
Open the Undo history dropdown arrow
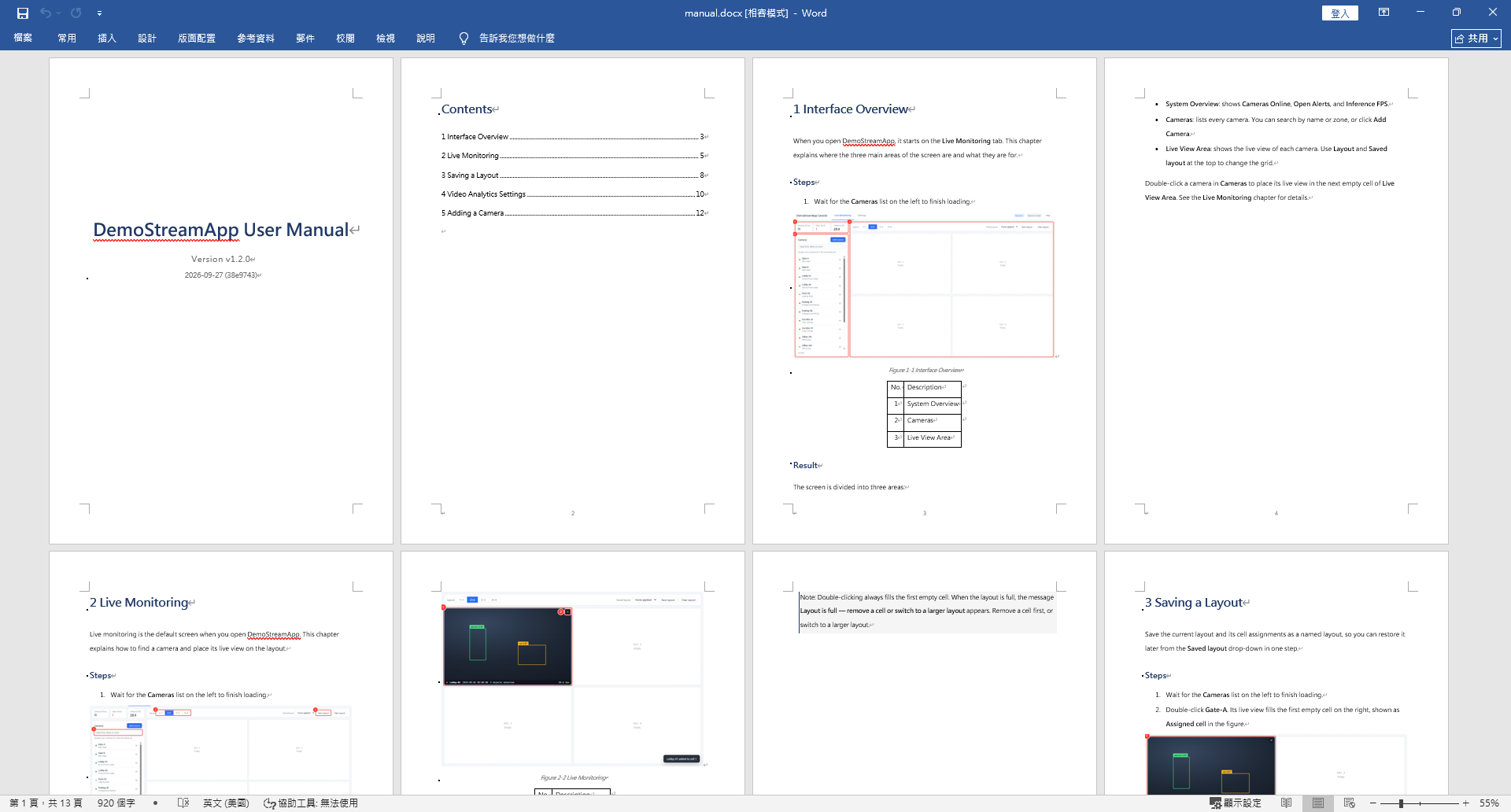point(59,13)
